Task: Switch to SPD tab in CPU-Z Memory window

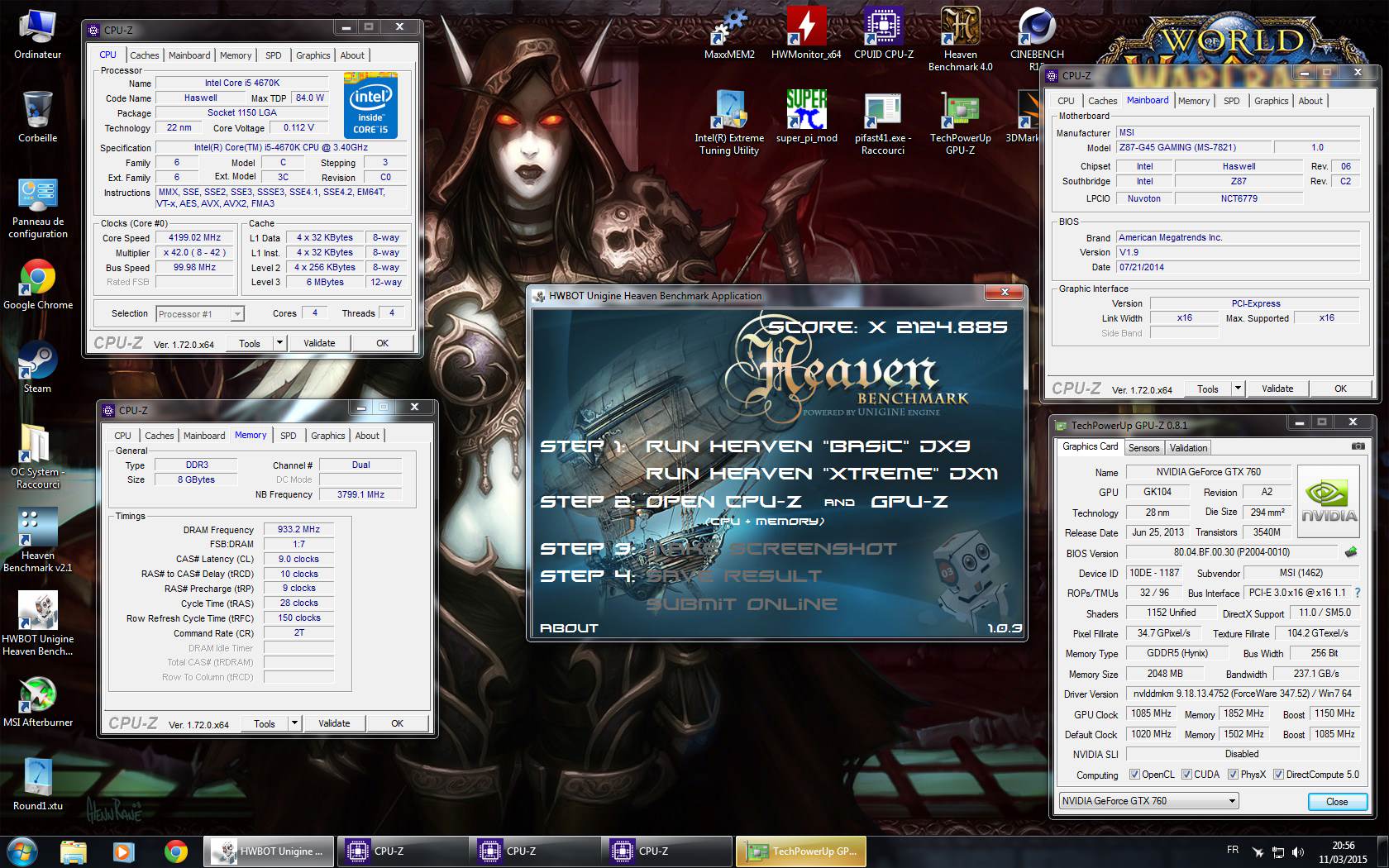Action: [x=288, y=436]
